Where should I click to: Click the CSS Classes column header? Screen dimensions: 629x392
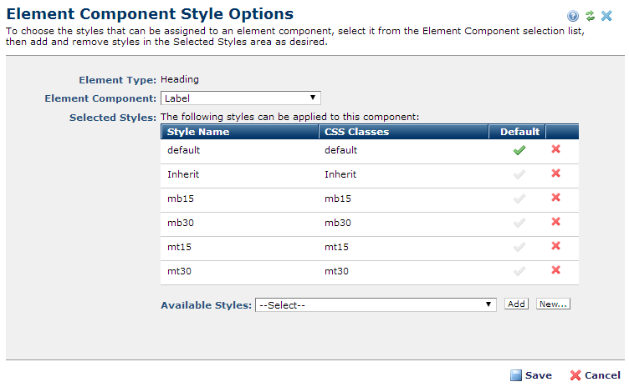(x=357, y=132)
